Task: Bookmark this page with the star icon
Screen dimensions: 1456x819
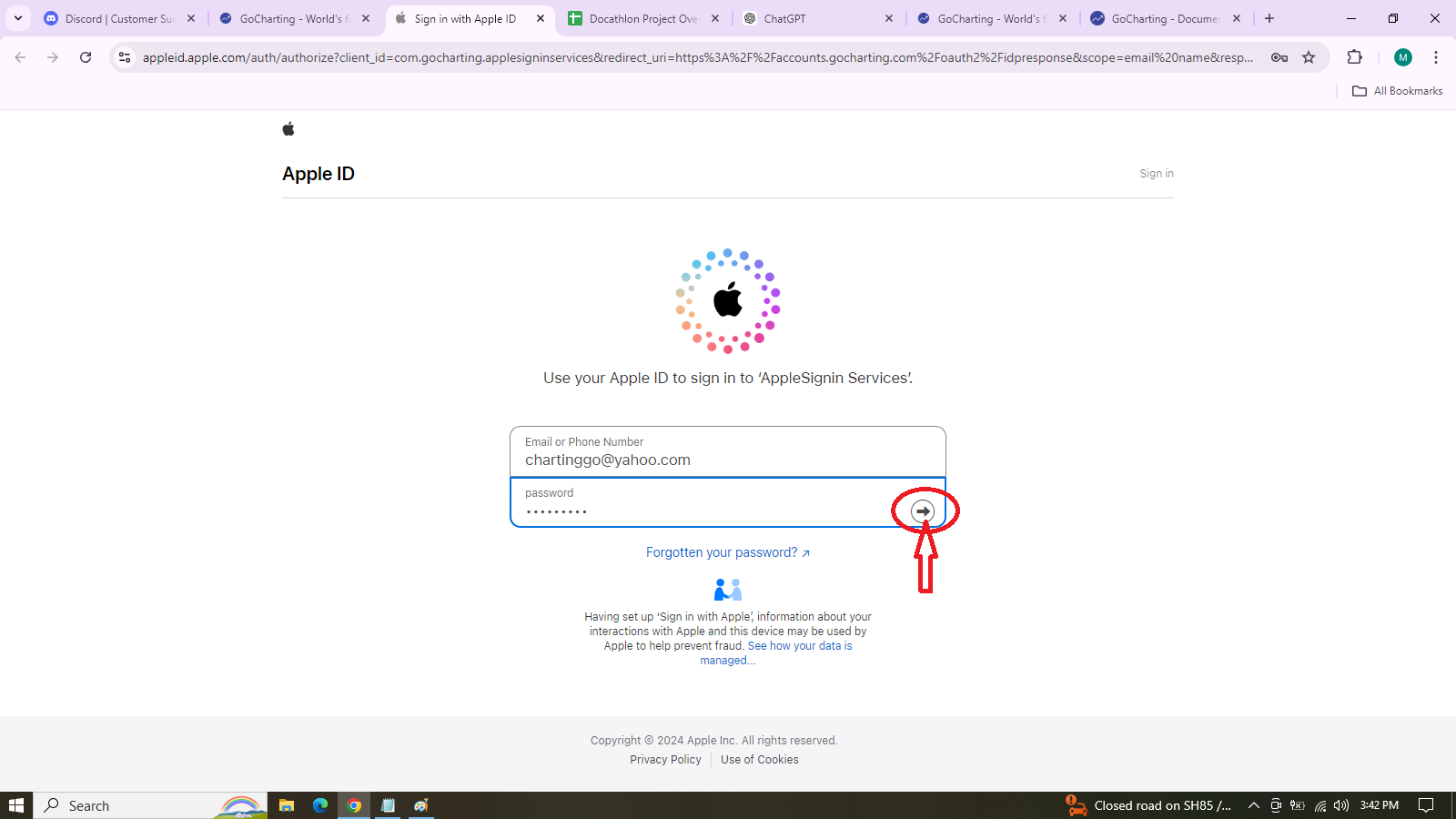Action: click(1309, 57)
